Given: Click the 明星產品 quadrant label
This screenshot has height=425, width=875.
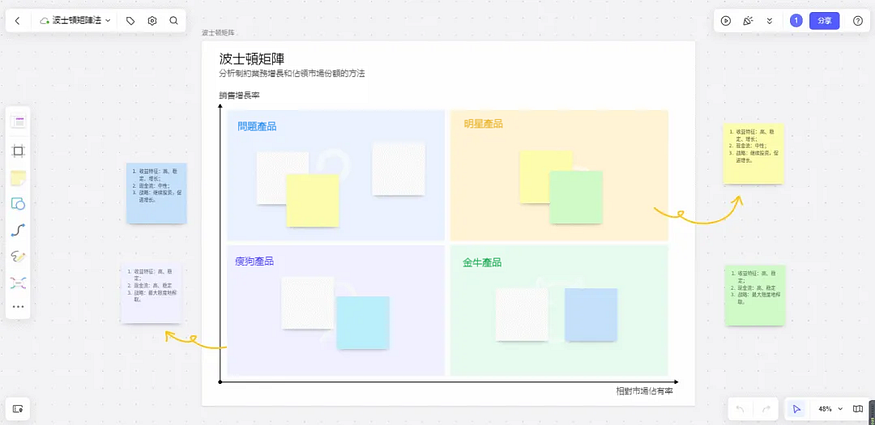Looking at the screenshot, I should pyautogui.click(x=483, y=124).
